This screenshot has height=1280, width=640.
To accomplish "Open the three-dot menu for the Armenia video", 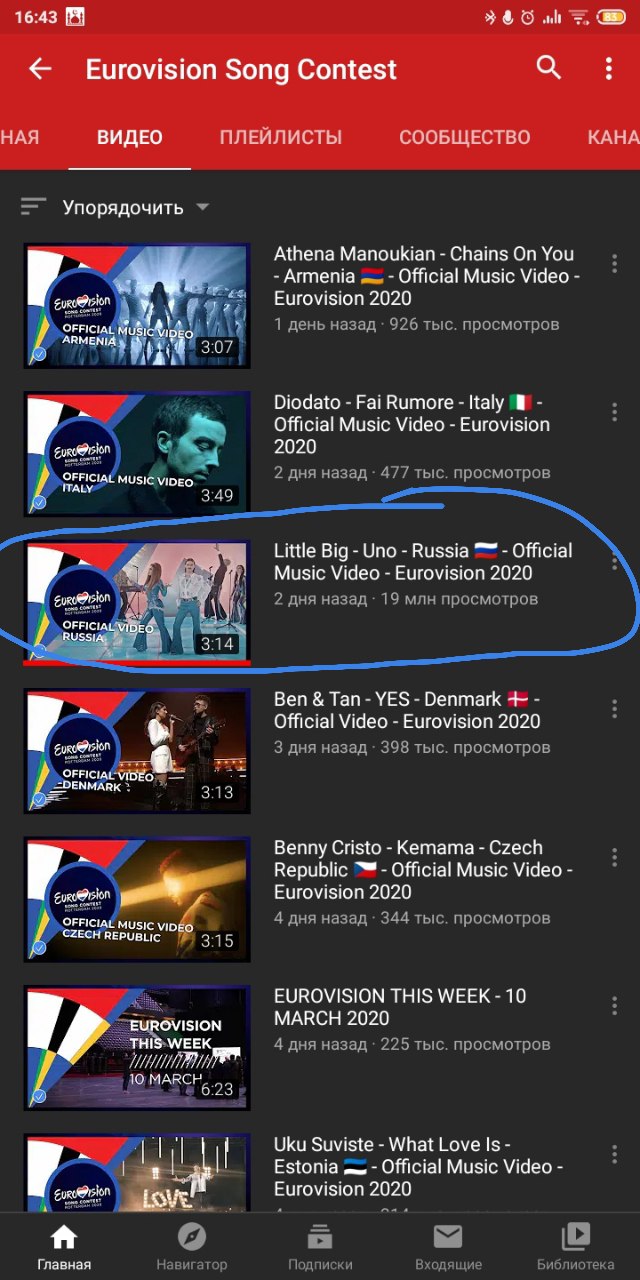I will pyautogui.click(x=614, y=265).
